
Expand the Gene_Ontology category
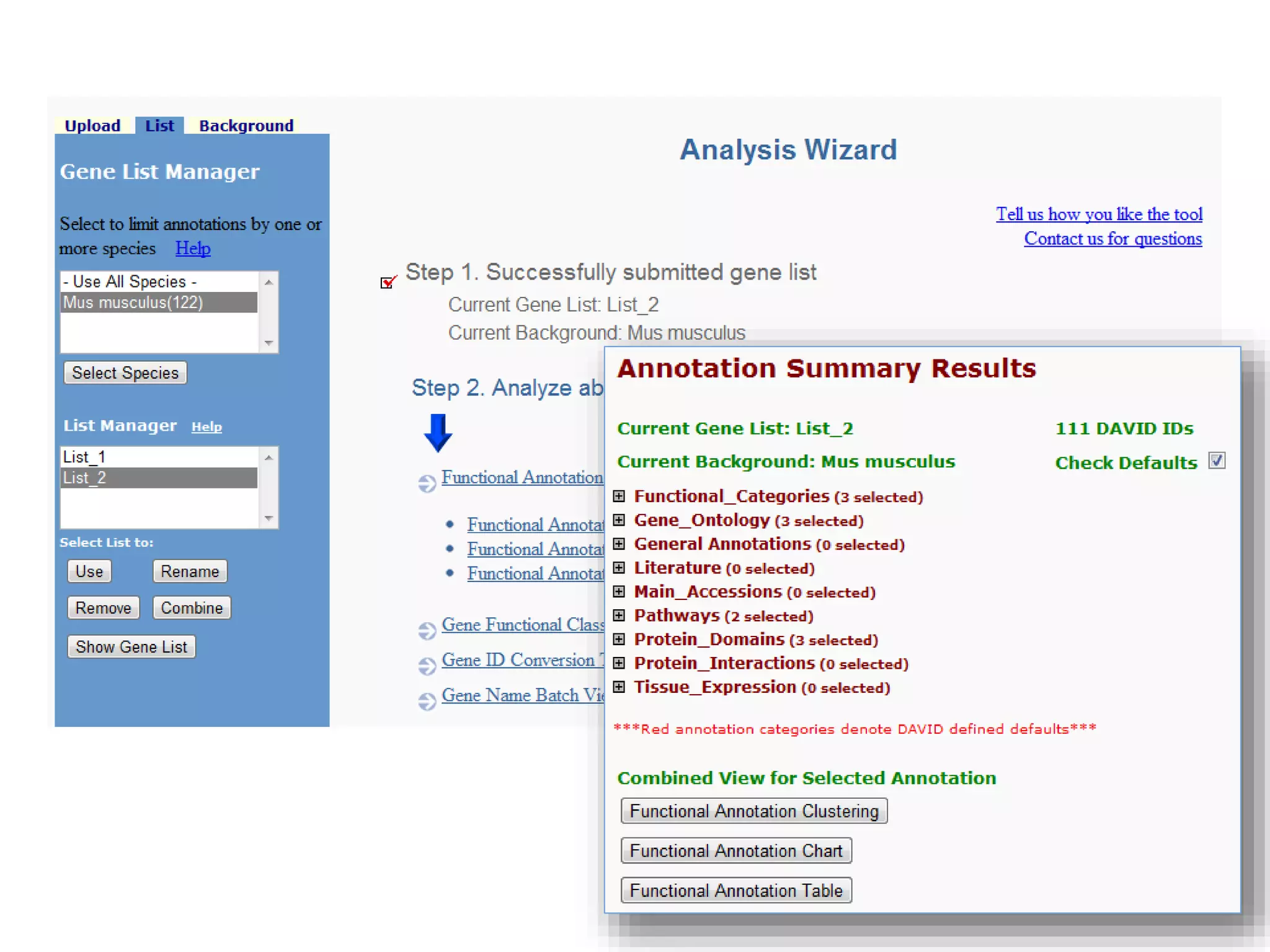pyautogui.click(x=619, y=520)
